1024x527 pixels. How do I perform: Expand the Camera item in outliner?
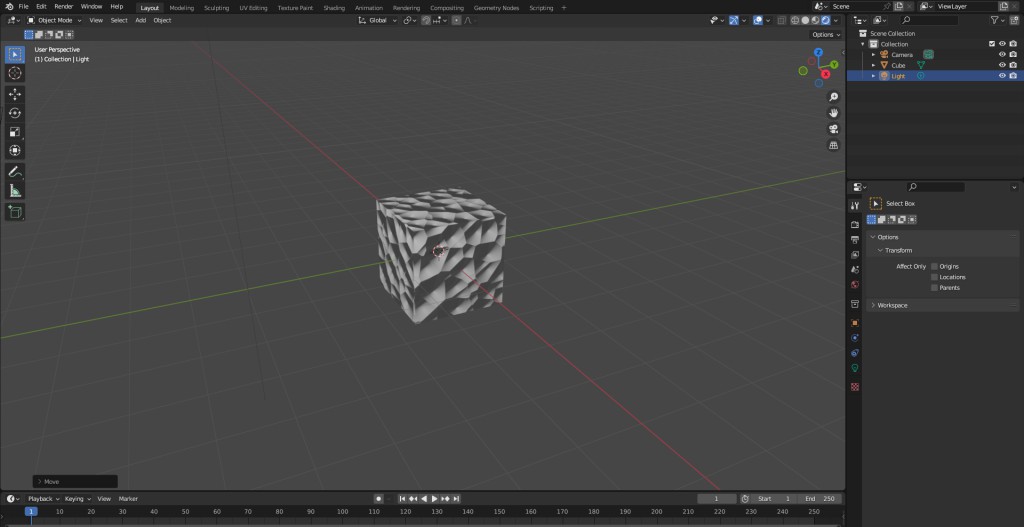[873, 54]
